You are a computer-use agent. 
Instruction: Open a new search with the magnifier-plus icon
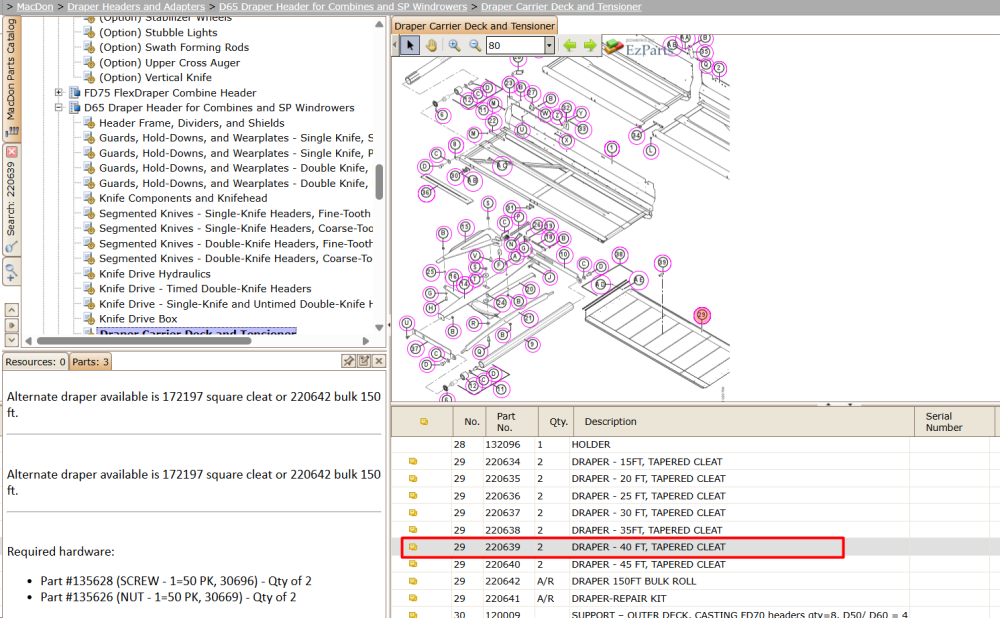(11, 273)
